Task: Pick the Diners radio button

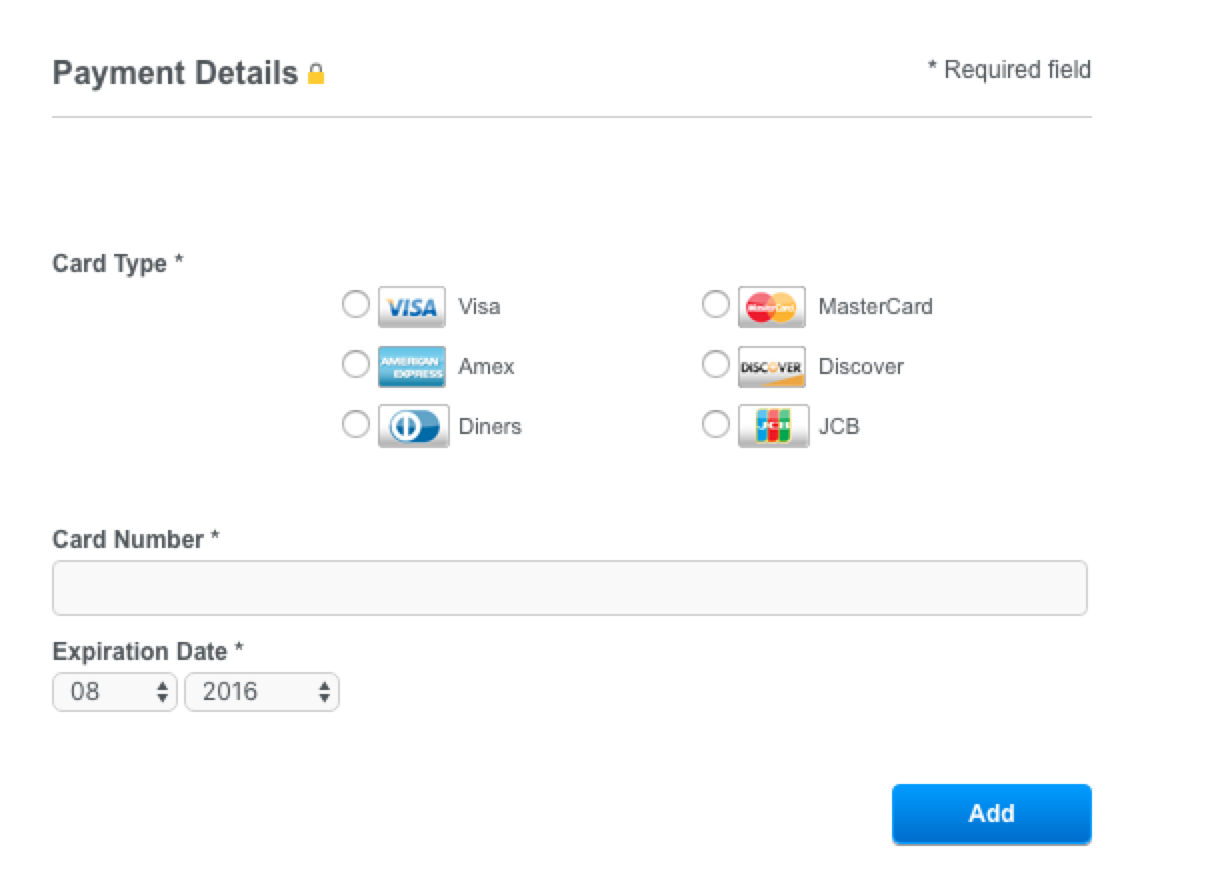Action: pyautogui.click(x=356, y=424)
